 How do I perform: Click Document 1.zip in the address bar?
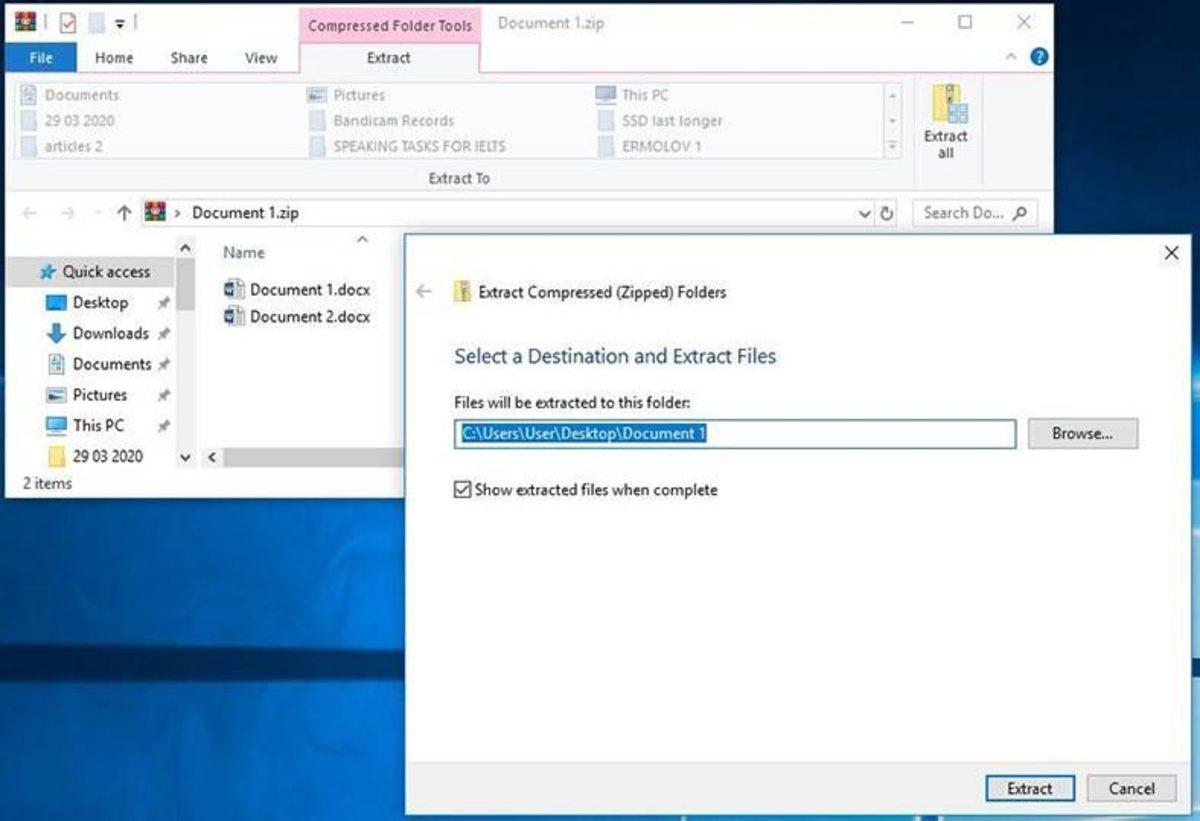pyautogui.click(x=245, y=213)
